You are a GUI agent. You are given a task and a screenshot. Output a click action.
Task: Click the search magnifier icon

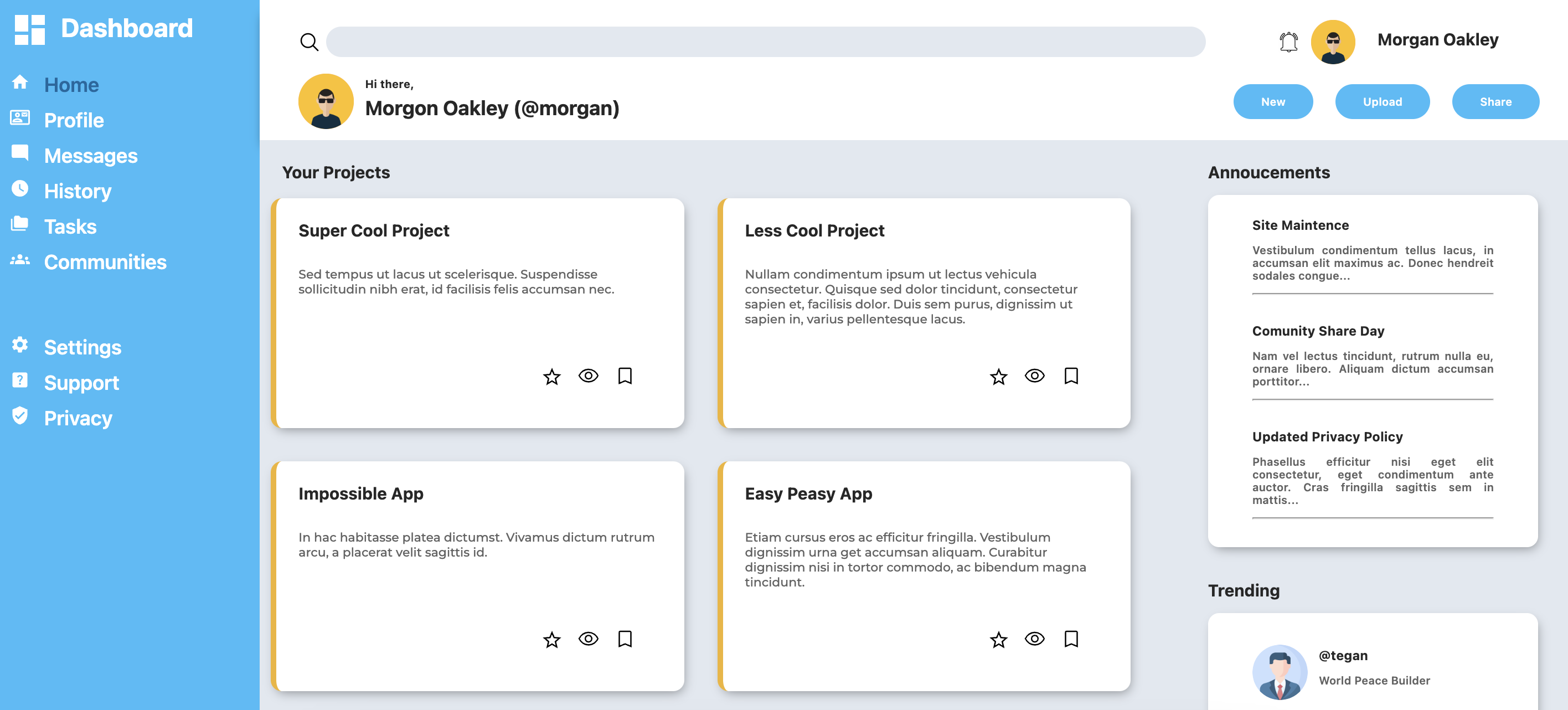click(309, 42)
